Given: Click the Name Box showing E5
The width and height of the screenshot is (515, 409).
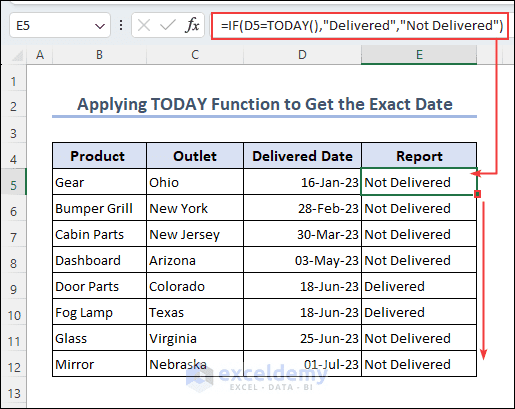Looking at the screenshot, I should coord(60,25).
